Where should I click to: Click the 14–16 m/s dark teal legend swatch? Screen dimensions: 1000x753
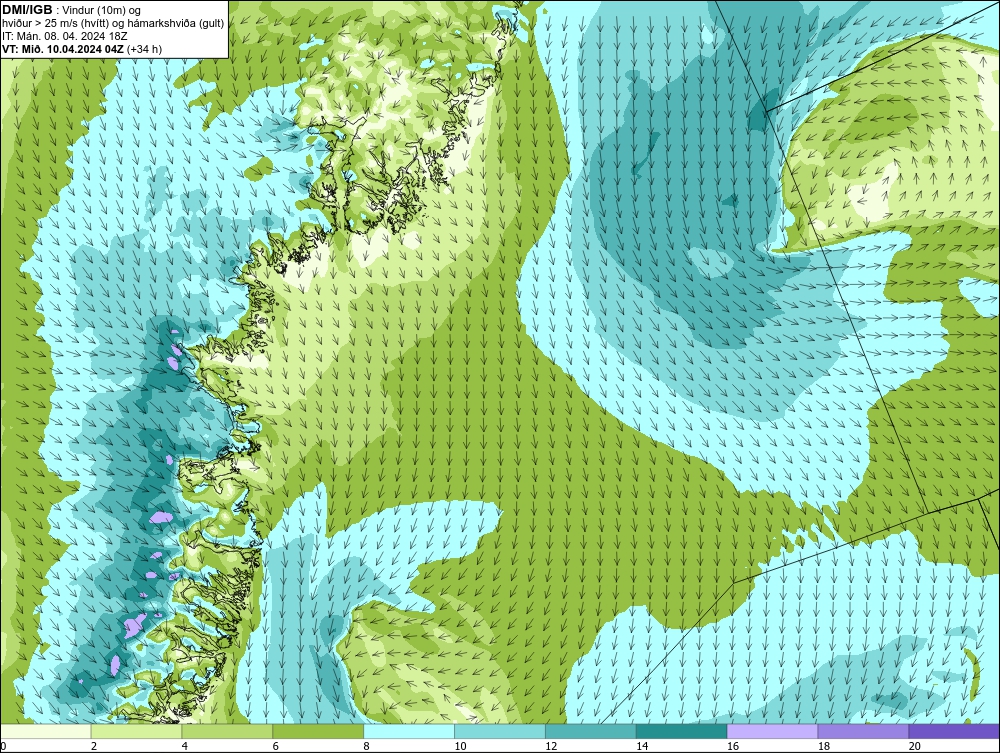pyautogui.click(x=682, y=731)
